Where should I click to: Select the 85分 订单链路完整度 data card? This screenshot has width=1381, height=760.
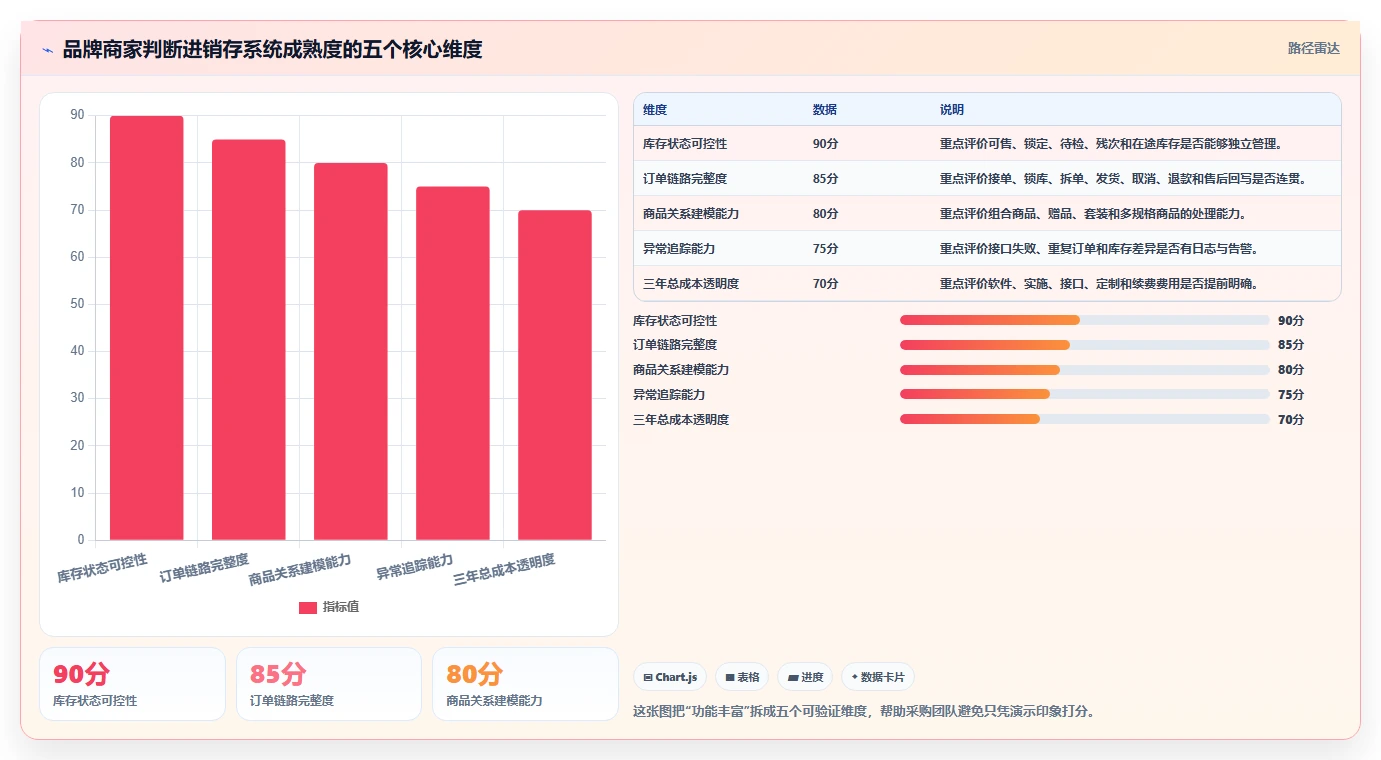(329, 684)
